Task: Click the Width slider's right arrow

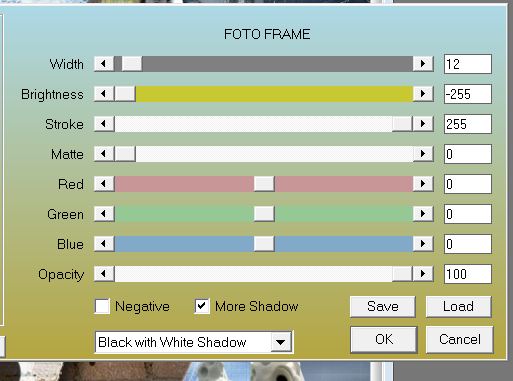Action: (423, 64)
